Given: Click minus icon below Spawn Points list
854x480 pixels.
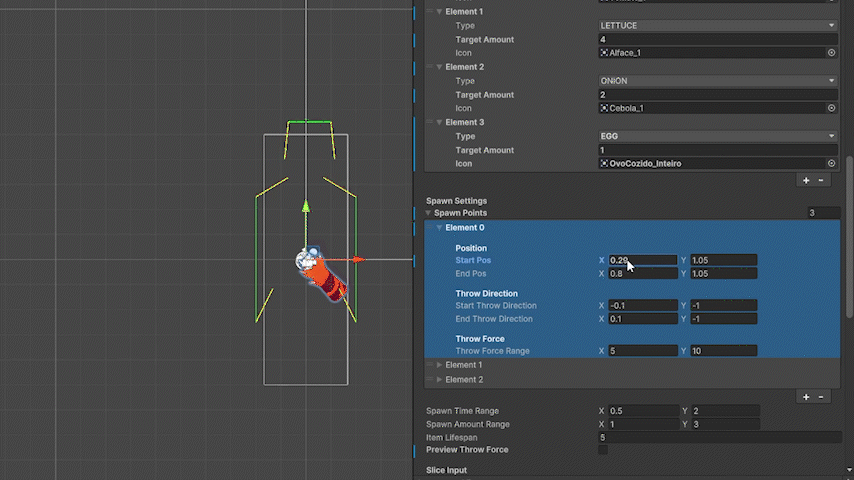Looking at the screenshot, I should 821,397.
